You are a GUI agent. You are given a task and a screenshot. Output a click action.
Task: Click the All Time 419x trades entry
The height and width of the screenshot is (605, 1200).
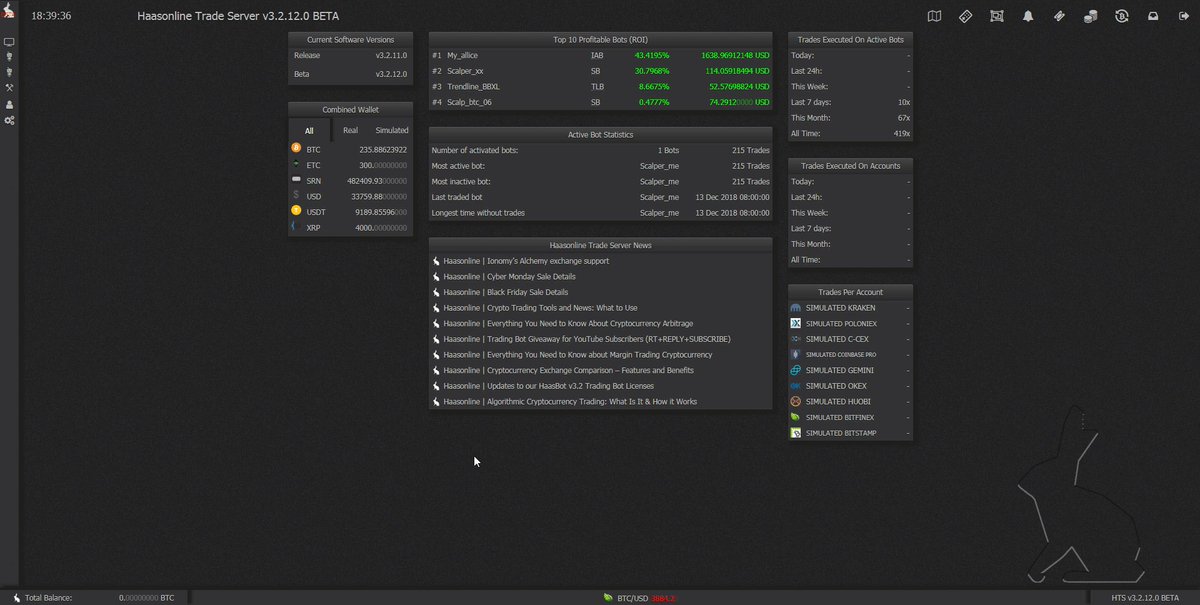pos(850,133)
